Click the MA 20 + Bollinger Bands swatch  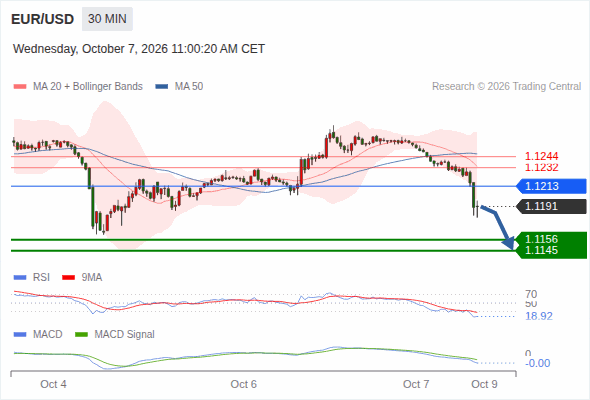click(20, 87)
